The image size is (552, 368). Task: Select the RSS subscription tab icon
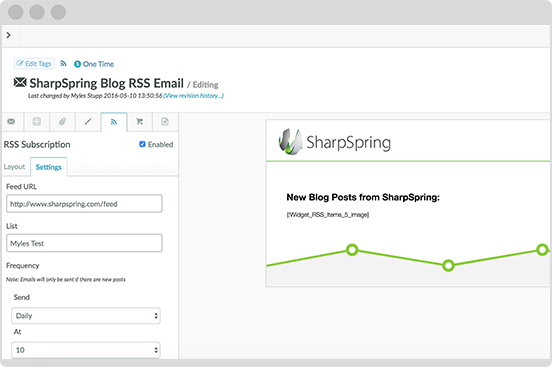(114, 122)
